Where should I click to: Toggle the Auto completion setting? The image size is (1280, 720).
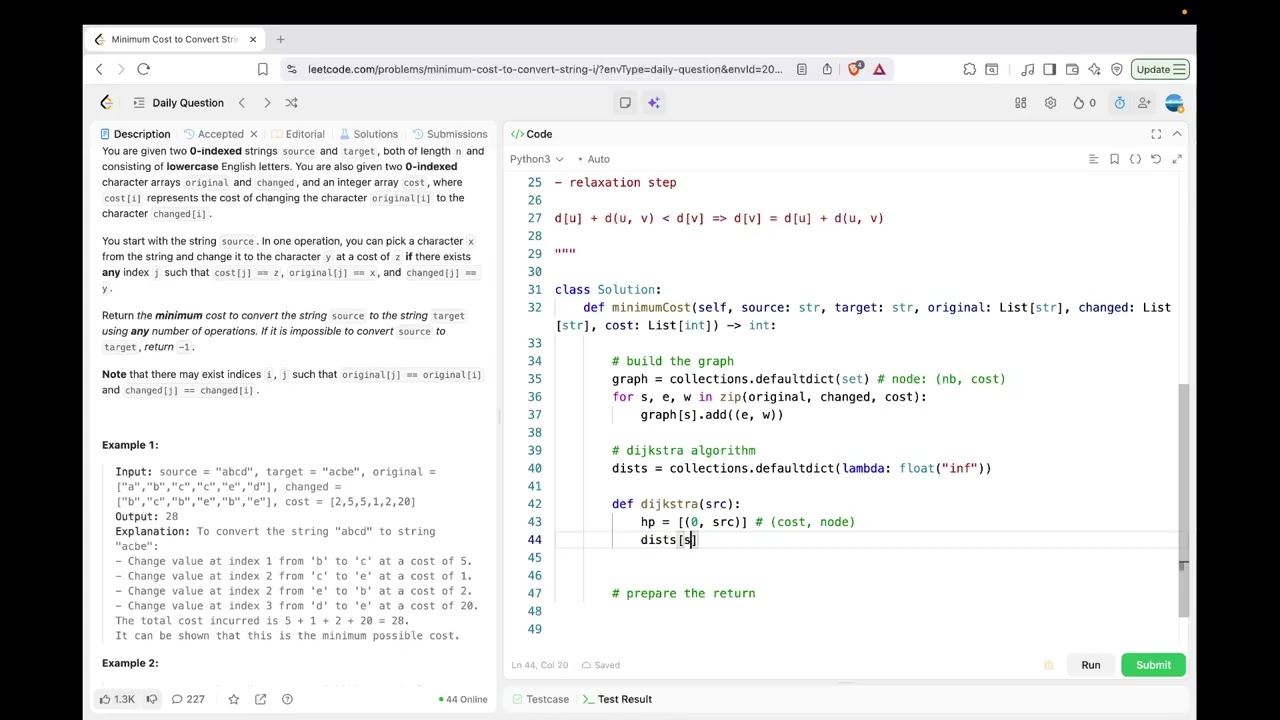pos(593,159)
